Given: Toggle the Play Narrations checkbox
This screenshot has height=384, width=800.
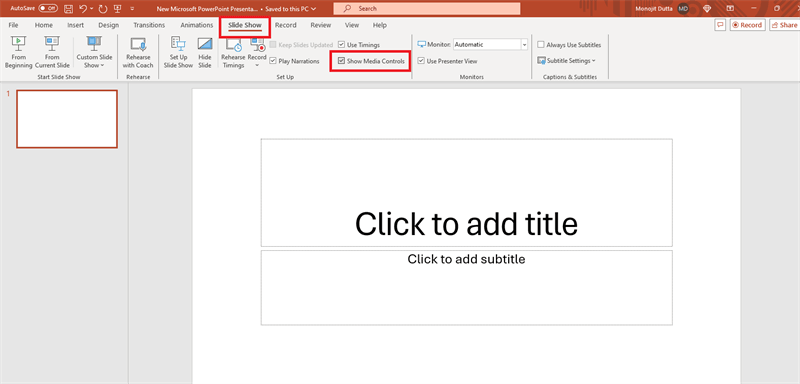Looking at the screenshot, I should point(273,61).
